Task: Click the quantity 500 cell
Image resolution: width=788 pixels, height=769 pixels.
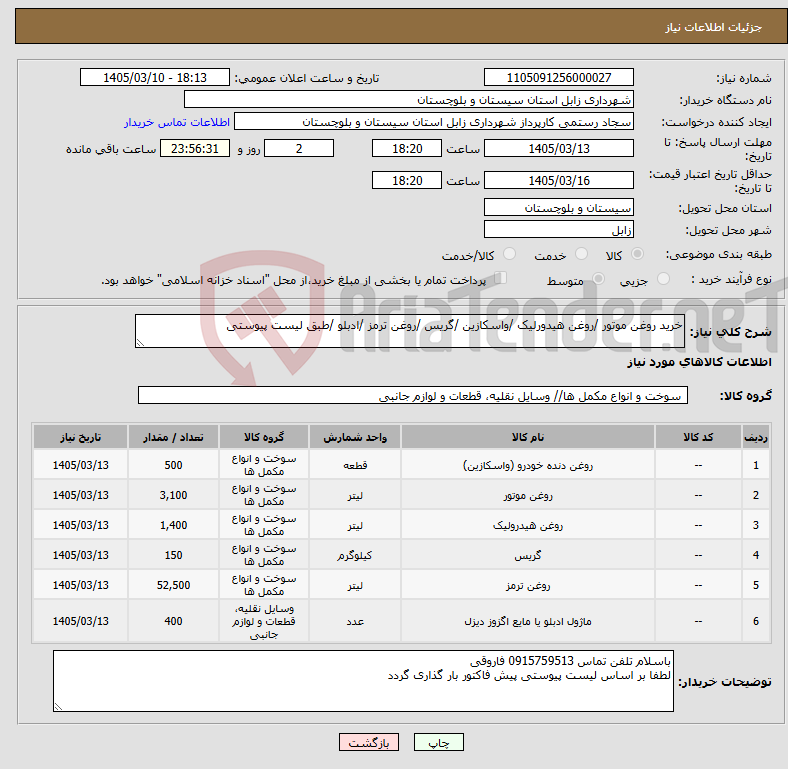Action: click(173, 465)
